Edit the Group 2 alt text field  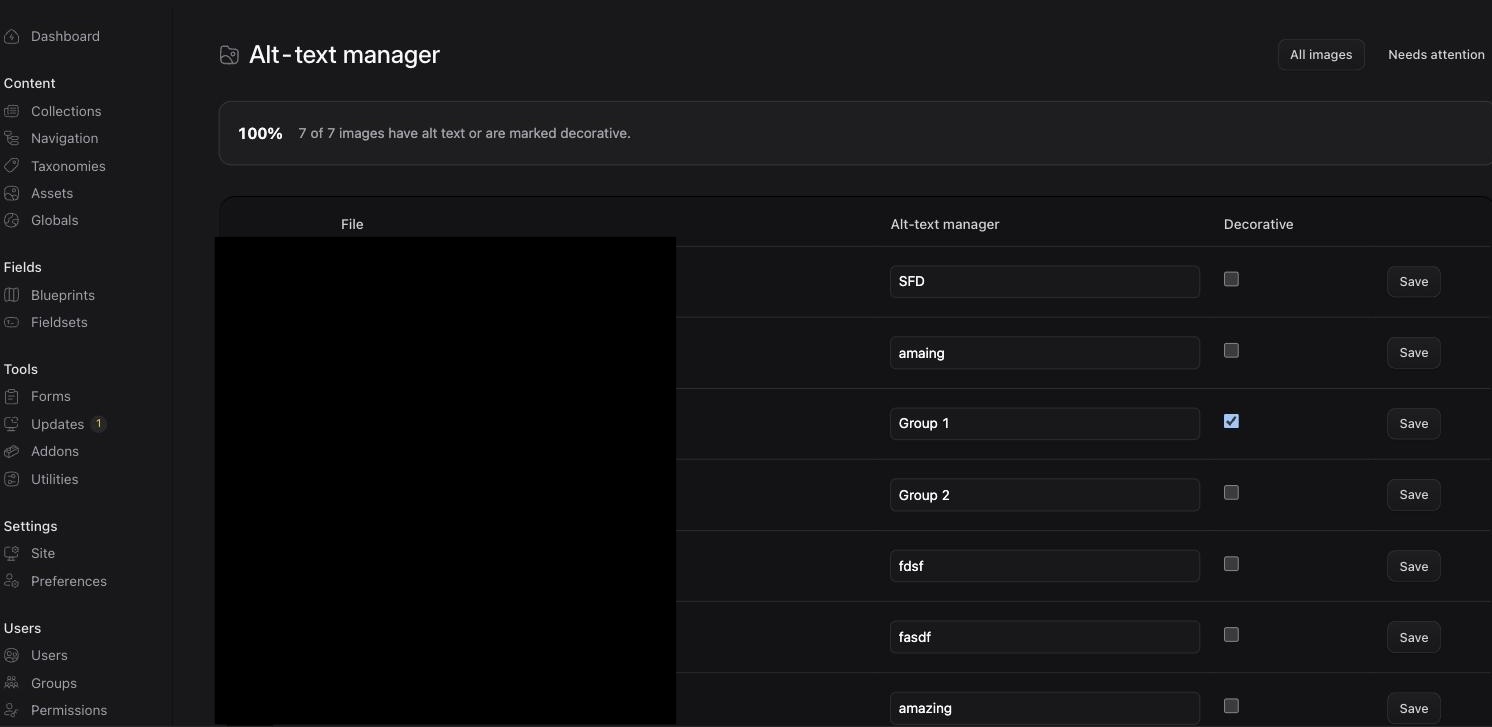[1045, 495]
